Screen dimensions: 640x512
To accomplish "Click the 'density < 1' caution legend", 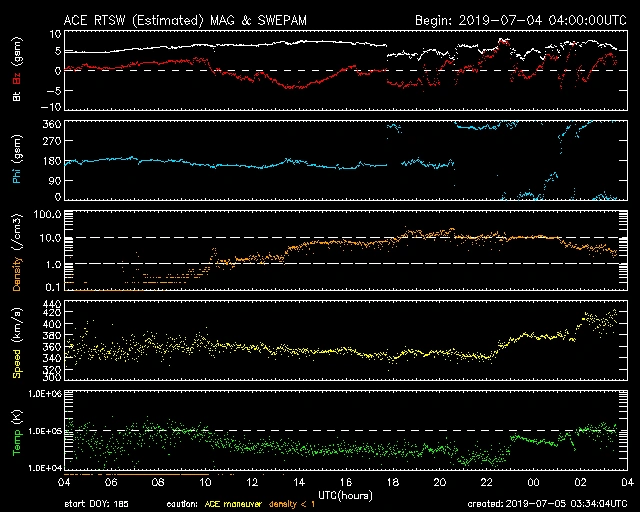I will click(291, 504).
